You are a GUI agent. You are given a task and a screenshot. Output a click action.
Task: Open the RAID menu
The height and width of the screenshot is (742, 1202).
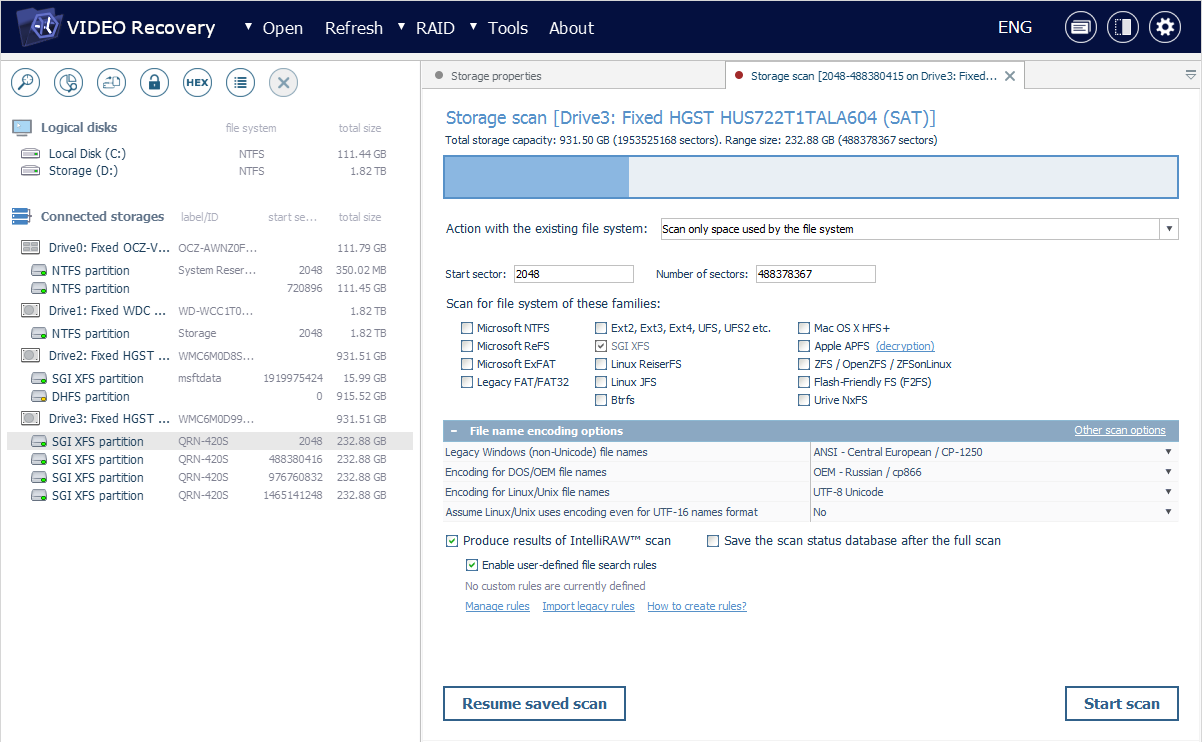pos(428,28)
